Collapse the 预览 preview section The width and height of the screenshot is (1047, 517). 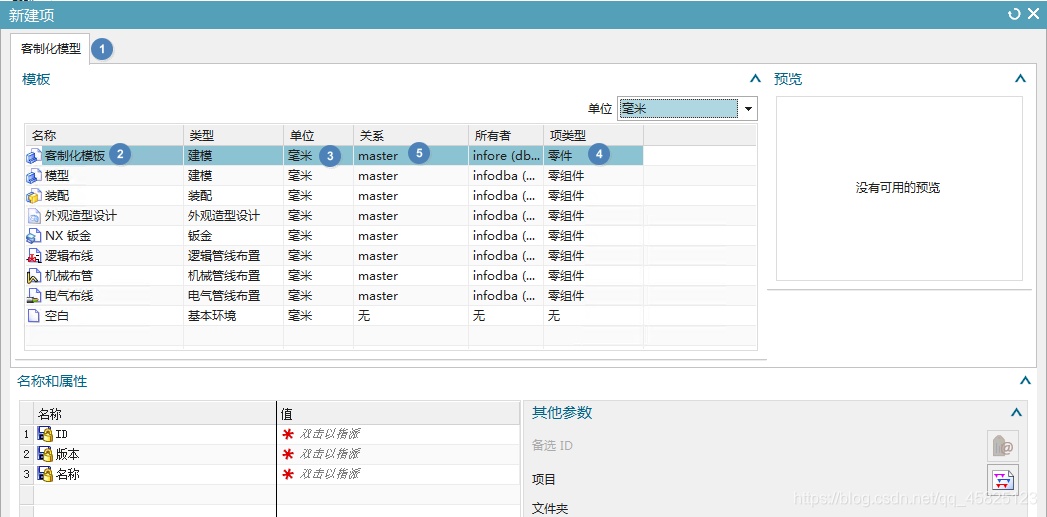pyautogui.click(x=1020, y=79)
